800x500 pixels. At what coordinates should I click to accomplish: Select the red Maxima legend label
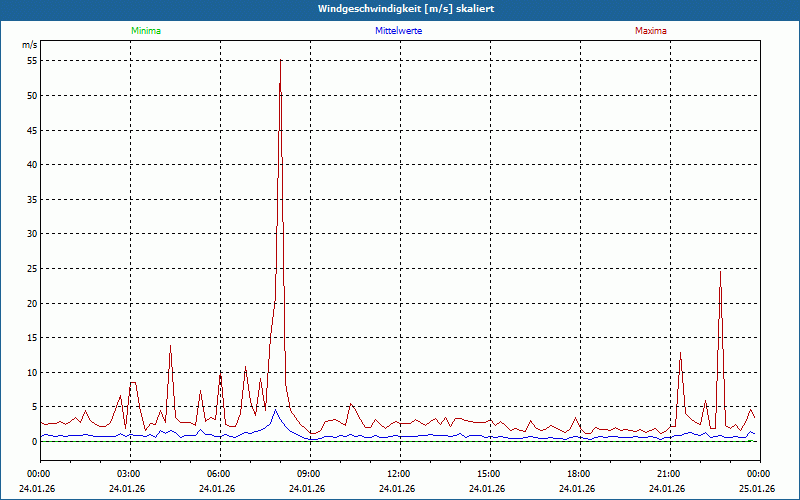[x=651, y=31]
